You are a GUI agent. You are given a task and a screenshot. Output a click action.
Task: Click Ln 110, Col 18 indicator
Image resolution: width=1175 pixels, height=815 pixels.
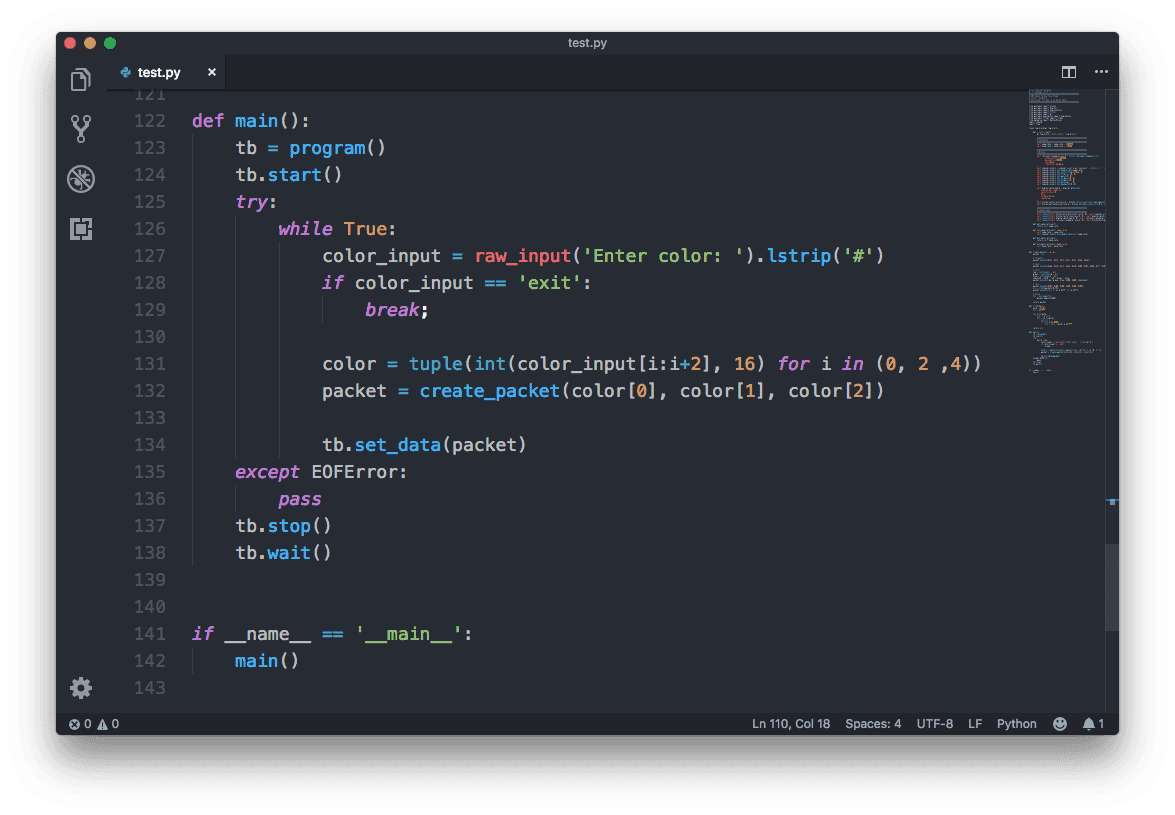[x=790, y=724]
